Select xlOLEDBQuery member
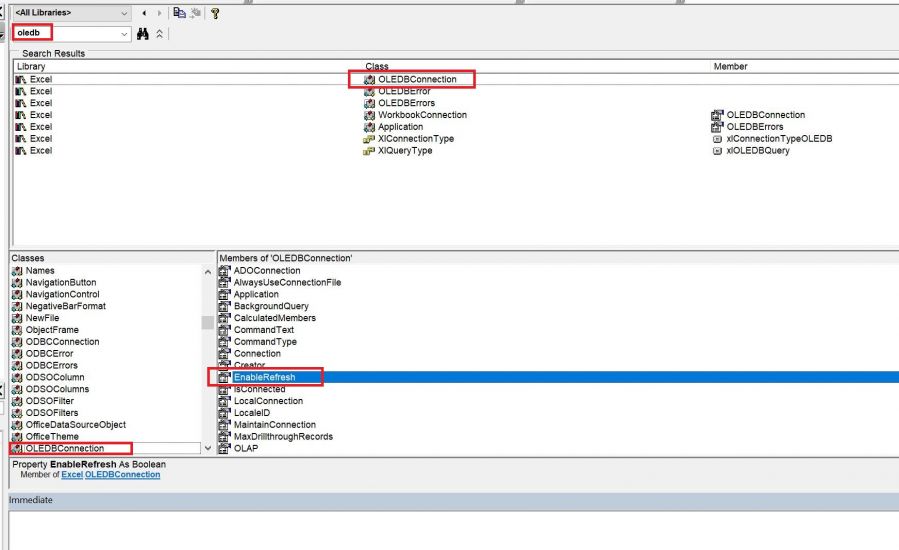This screenshot has height=550, width=899. [757, 150]
